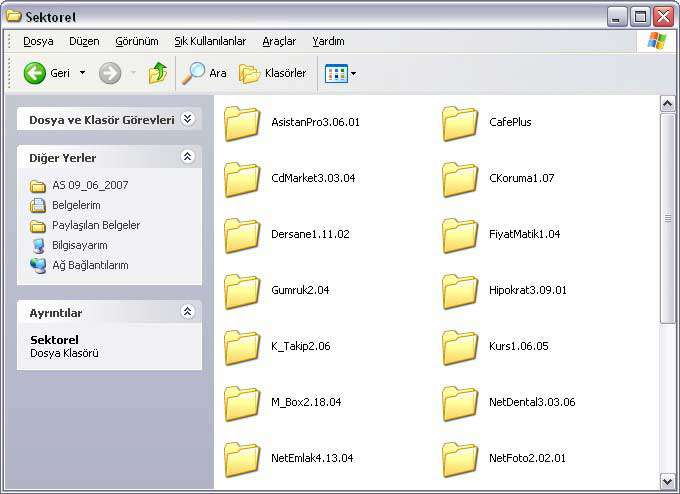
Task: Collapse the Diğer Yerler panel
Action: (x=187, y=157)
